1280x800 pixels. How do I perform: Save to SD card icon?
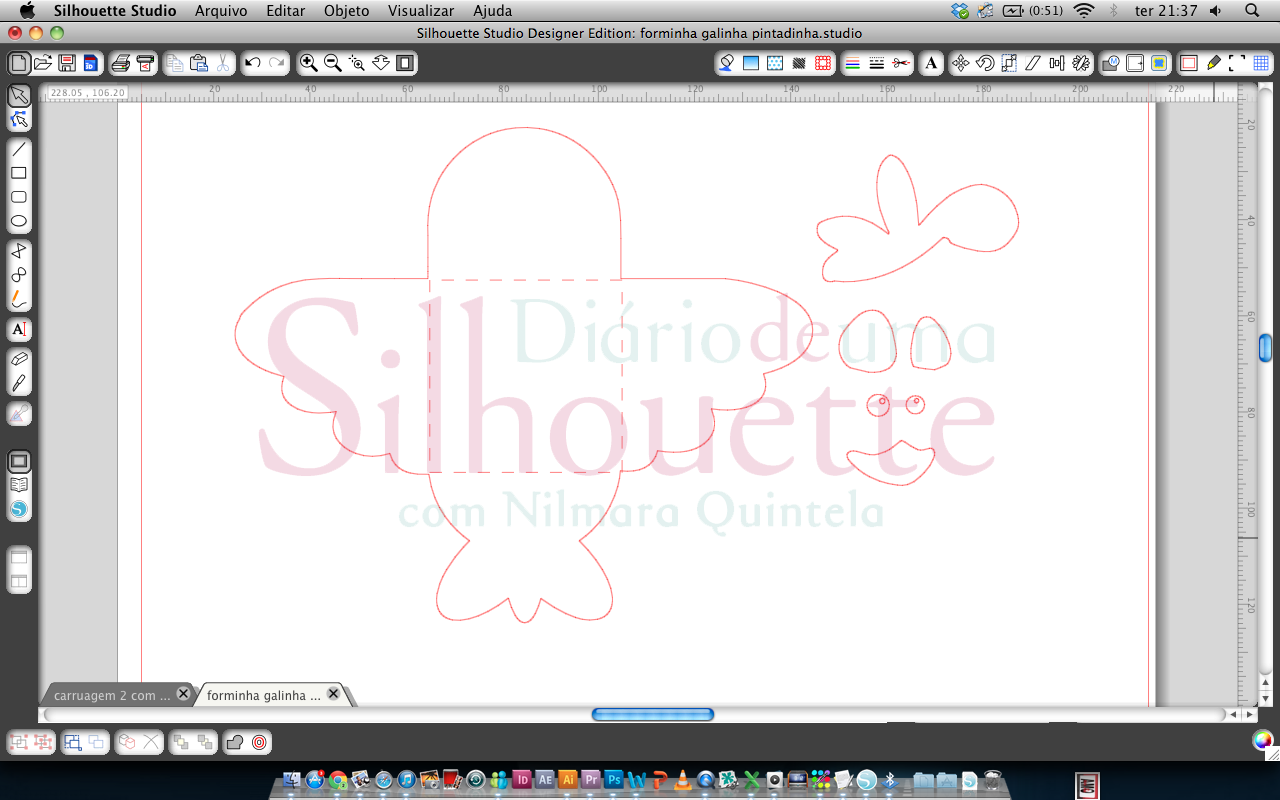click(x=91, y=63)
